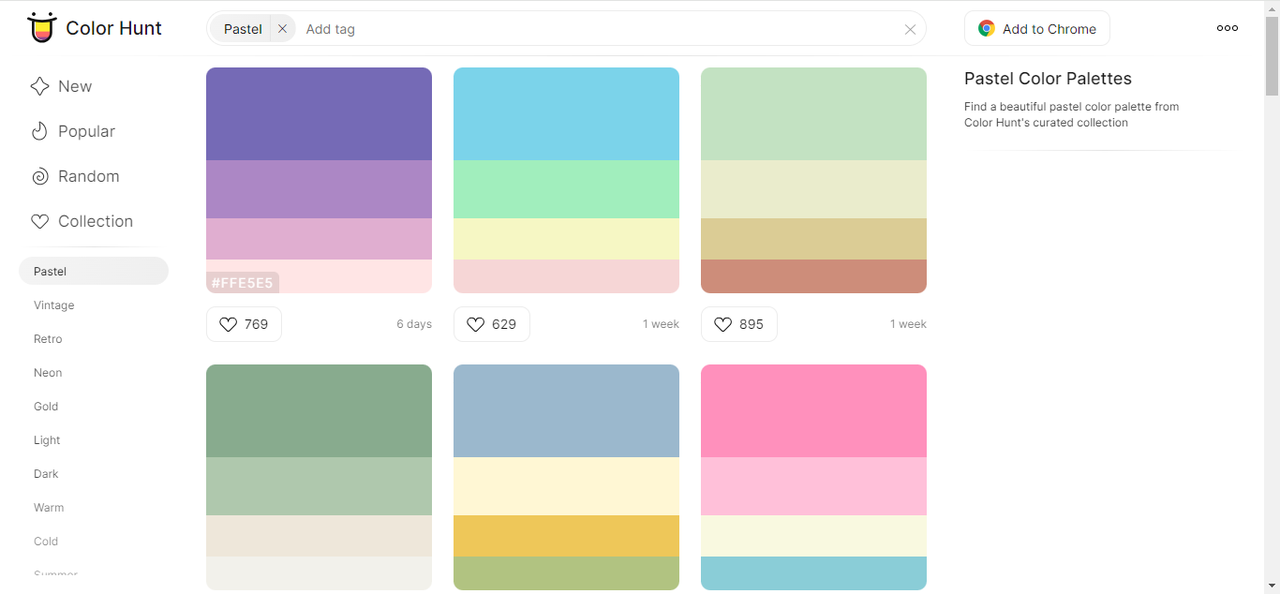Remove the Pastel tag from search

[x=282, y=29]
